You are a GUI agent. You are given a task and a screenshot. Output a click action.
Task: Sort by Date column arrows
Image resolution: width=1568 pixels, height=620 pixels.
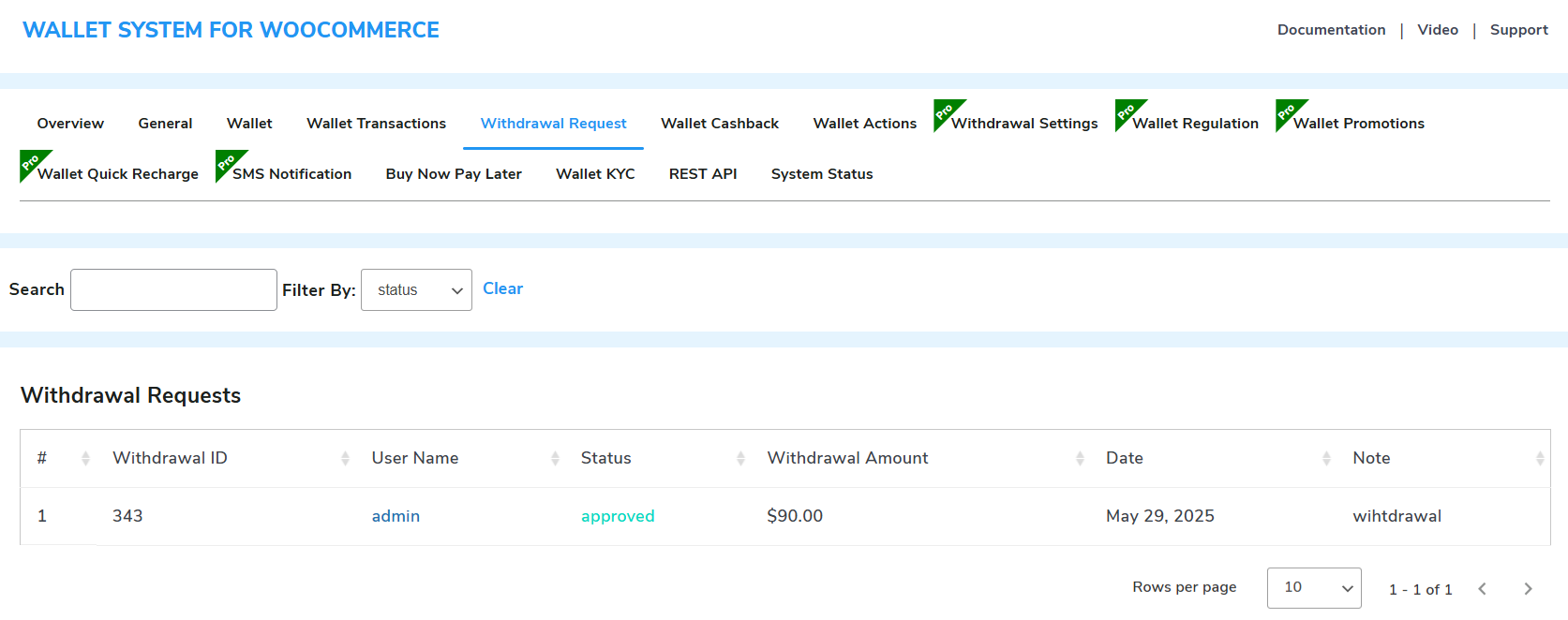click(1326, 459)
